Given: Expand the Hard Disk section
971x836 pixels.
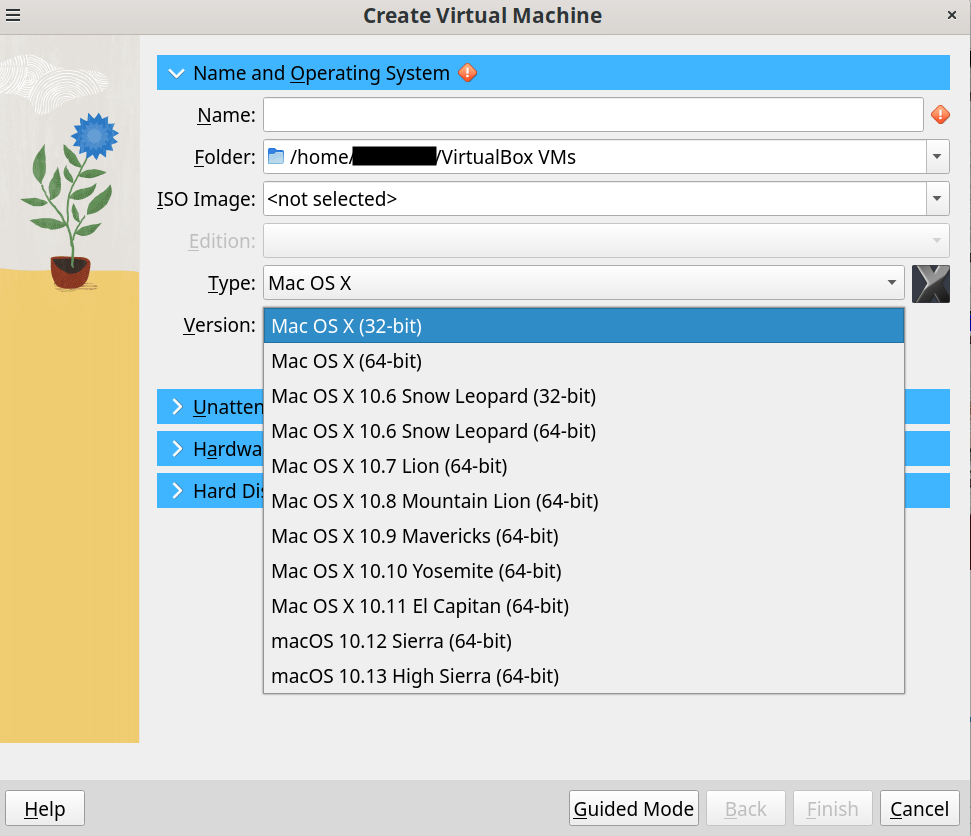Looking at the screenshot, I should [177, 491].
